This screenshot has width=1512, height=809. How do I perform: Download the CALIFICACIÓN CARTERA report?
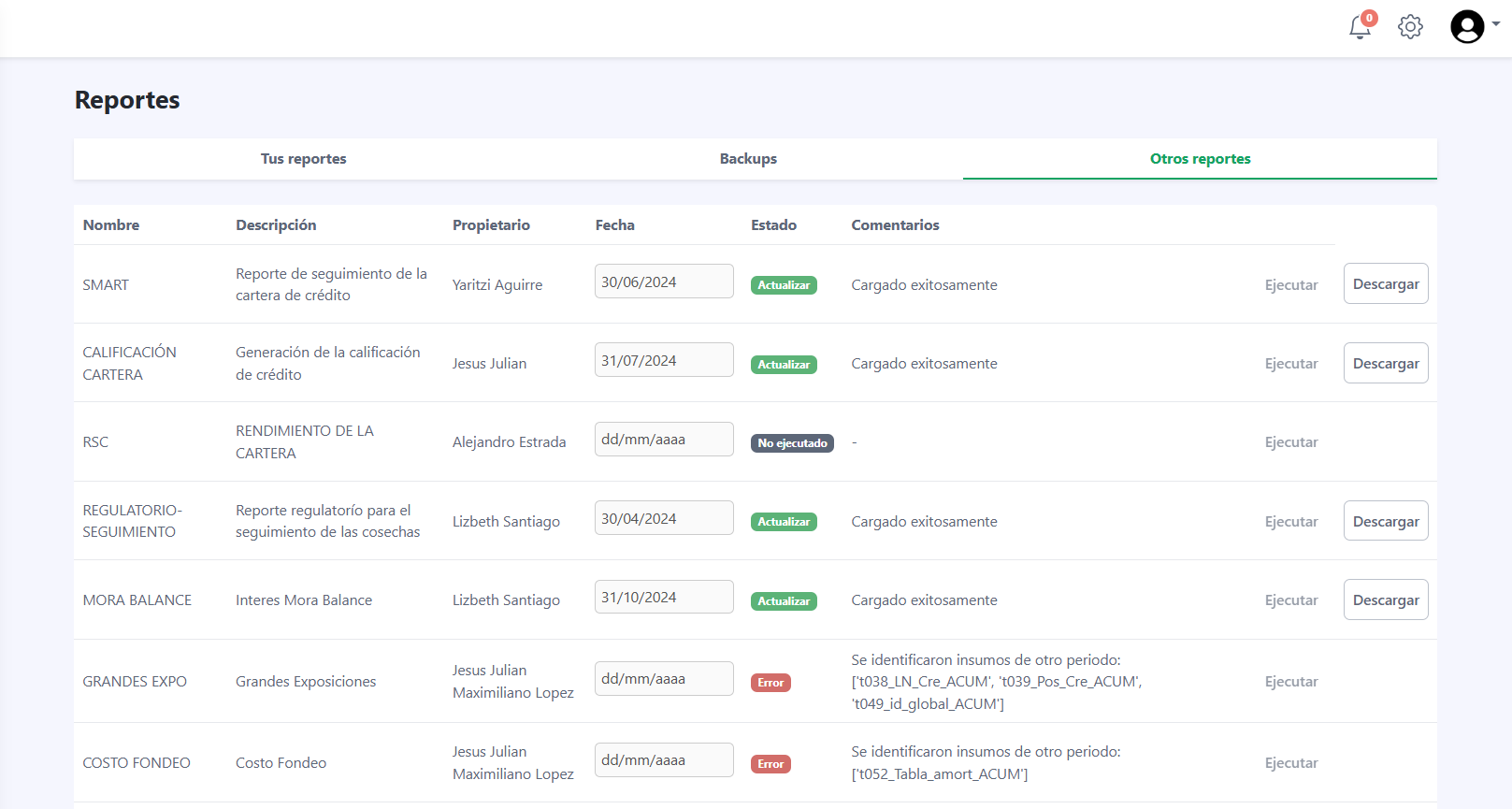[x=1385, y=364]
